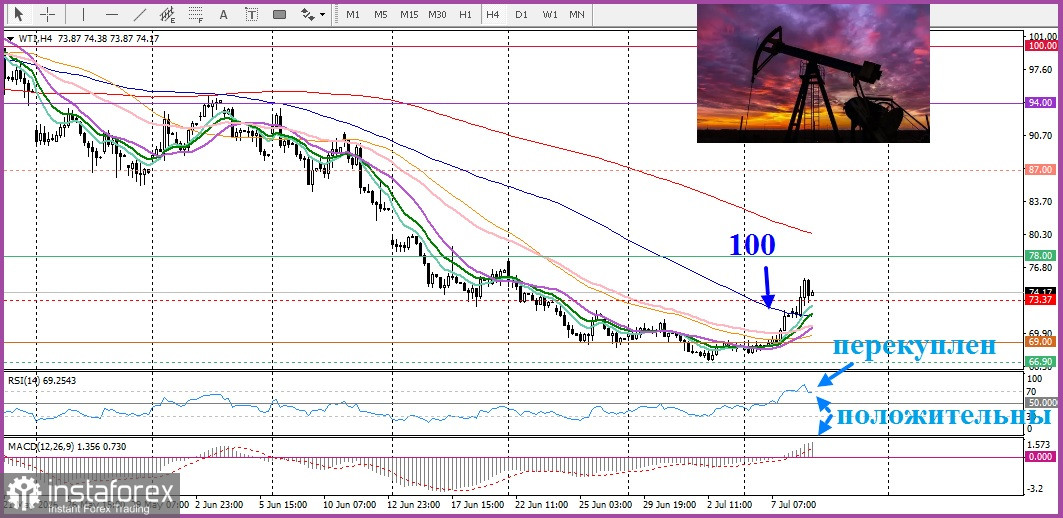Switch to M1 timeframe

(353, 14)
